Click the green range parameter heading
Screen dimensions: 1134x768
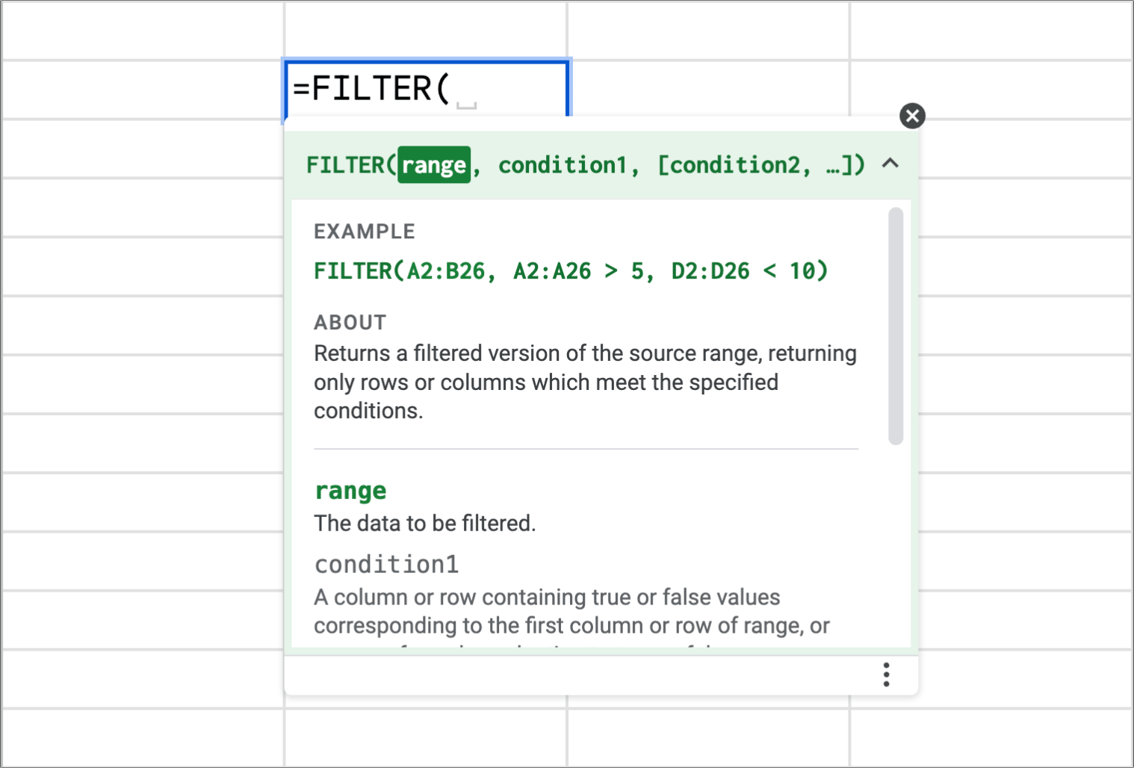[x=351, y=491]
